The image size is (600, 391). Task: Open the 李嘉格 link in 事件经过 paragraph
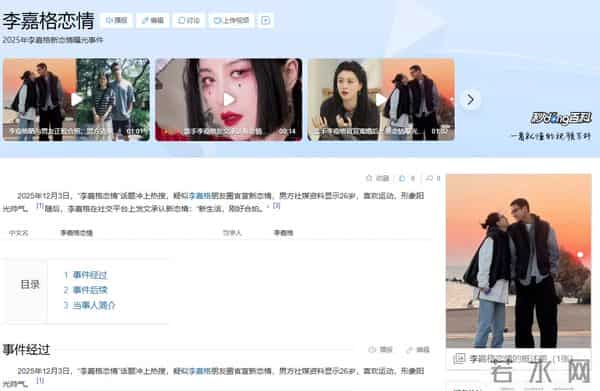click(200, 371)
